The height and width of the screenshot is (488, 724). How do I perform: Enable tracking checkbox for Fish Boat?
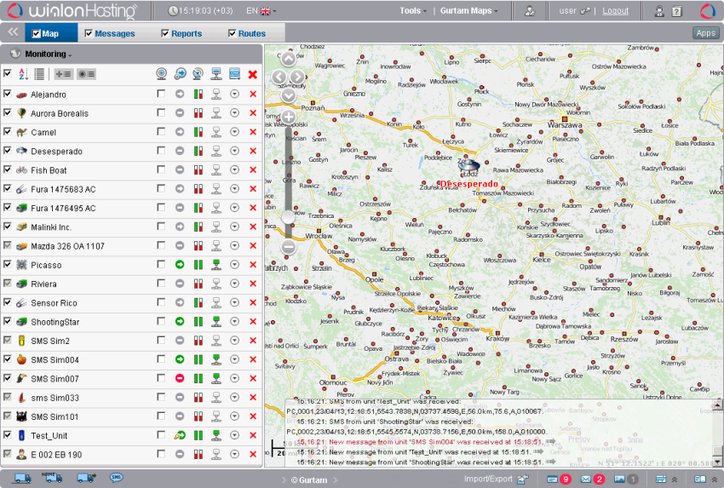[160, 170]
